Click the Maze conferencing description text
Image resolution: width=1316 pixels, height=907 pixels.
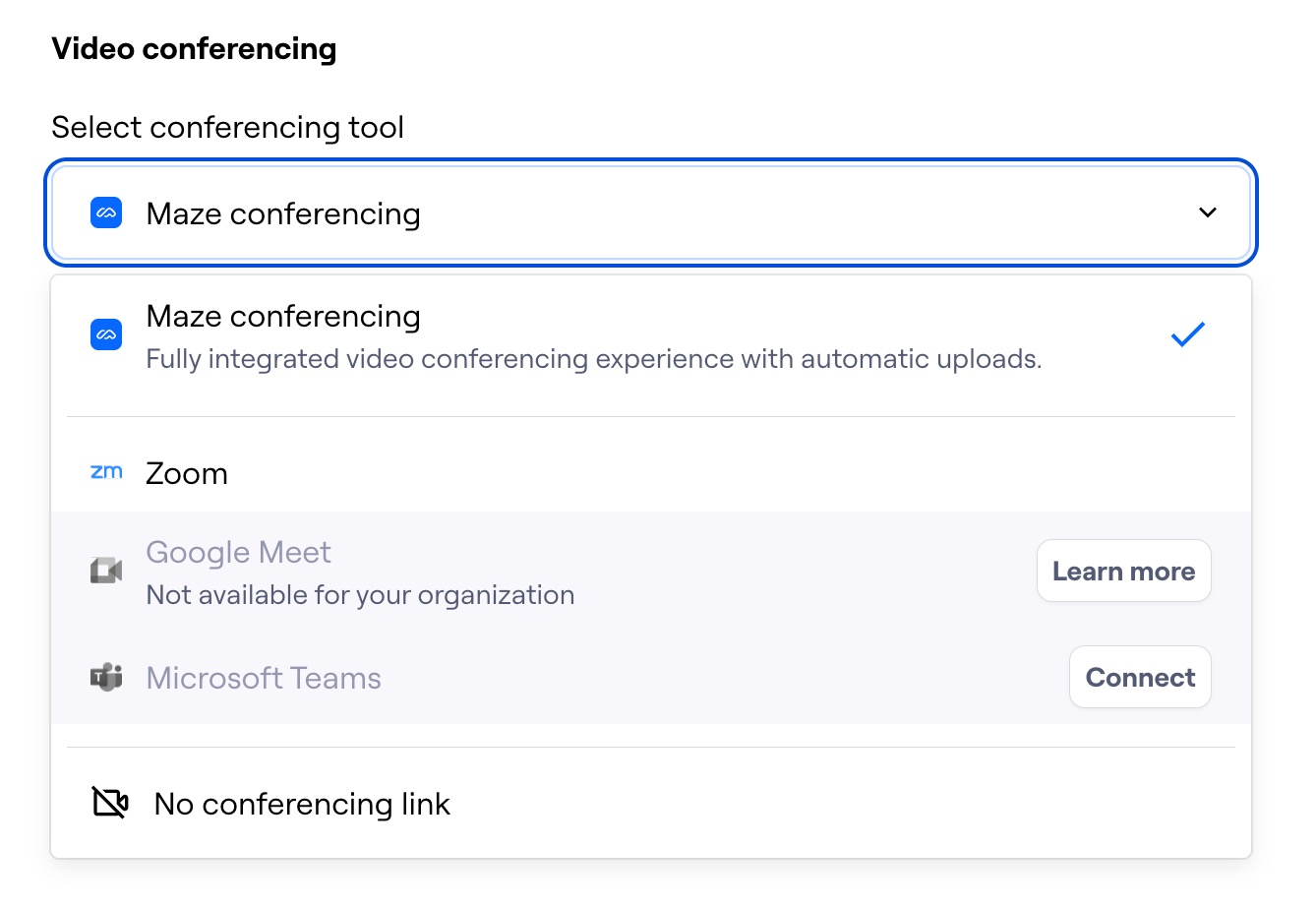(x=593, y=358)
